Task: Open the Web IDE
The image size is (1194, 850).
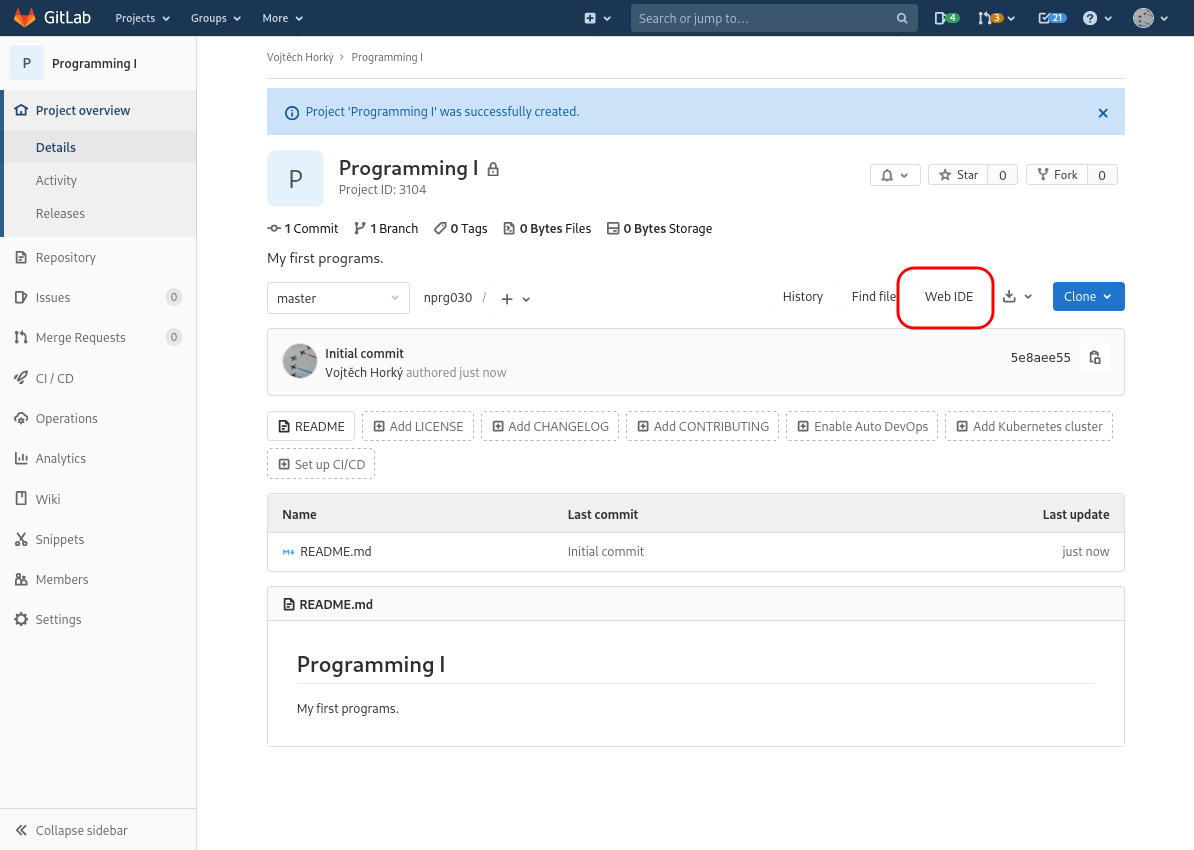Action: 948,297
